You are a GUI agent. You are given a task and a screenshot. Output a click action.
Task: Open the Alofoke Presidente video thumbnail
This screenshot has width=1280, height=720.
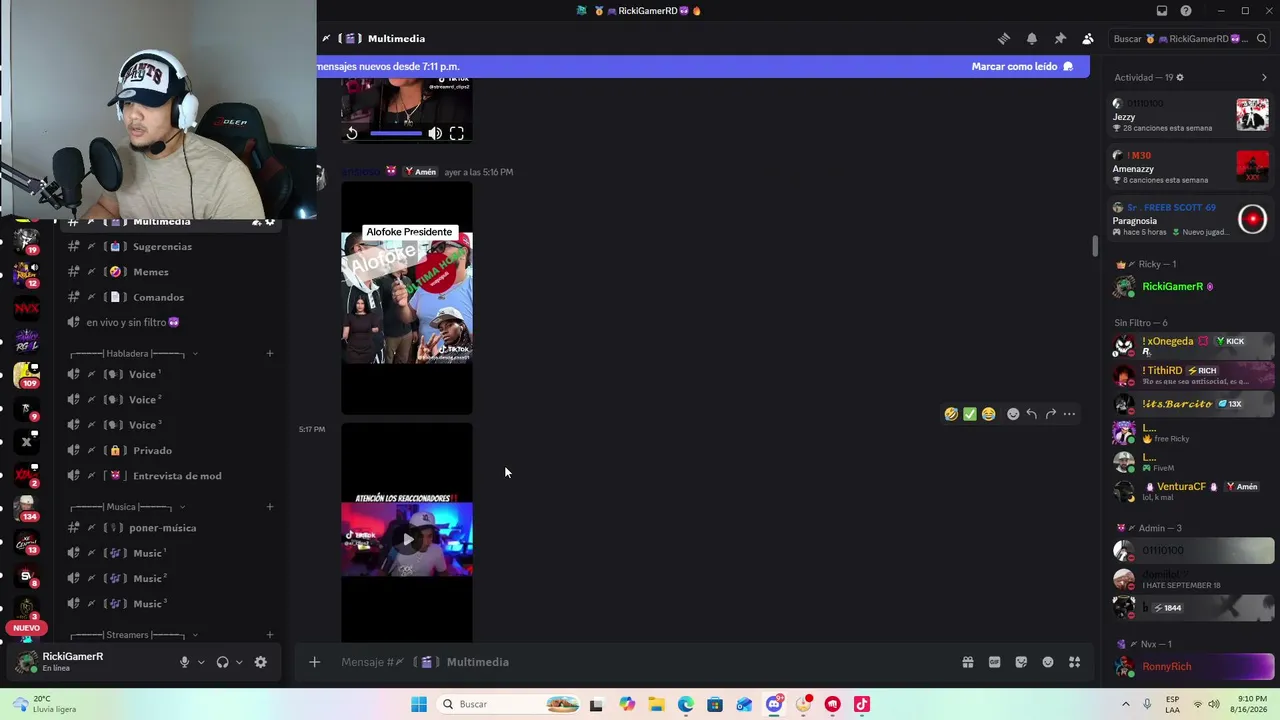click(x=407, y=298)
